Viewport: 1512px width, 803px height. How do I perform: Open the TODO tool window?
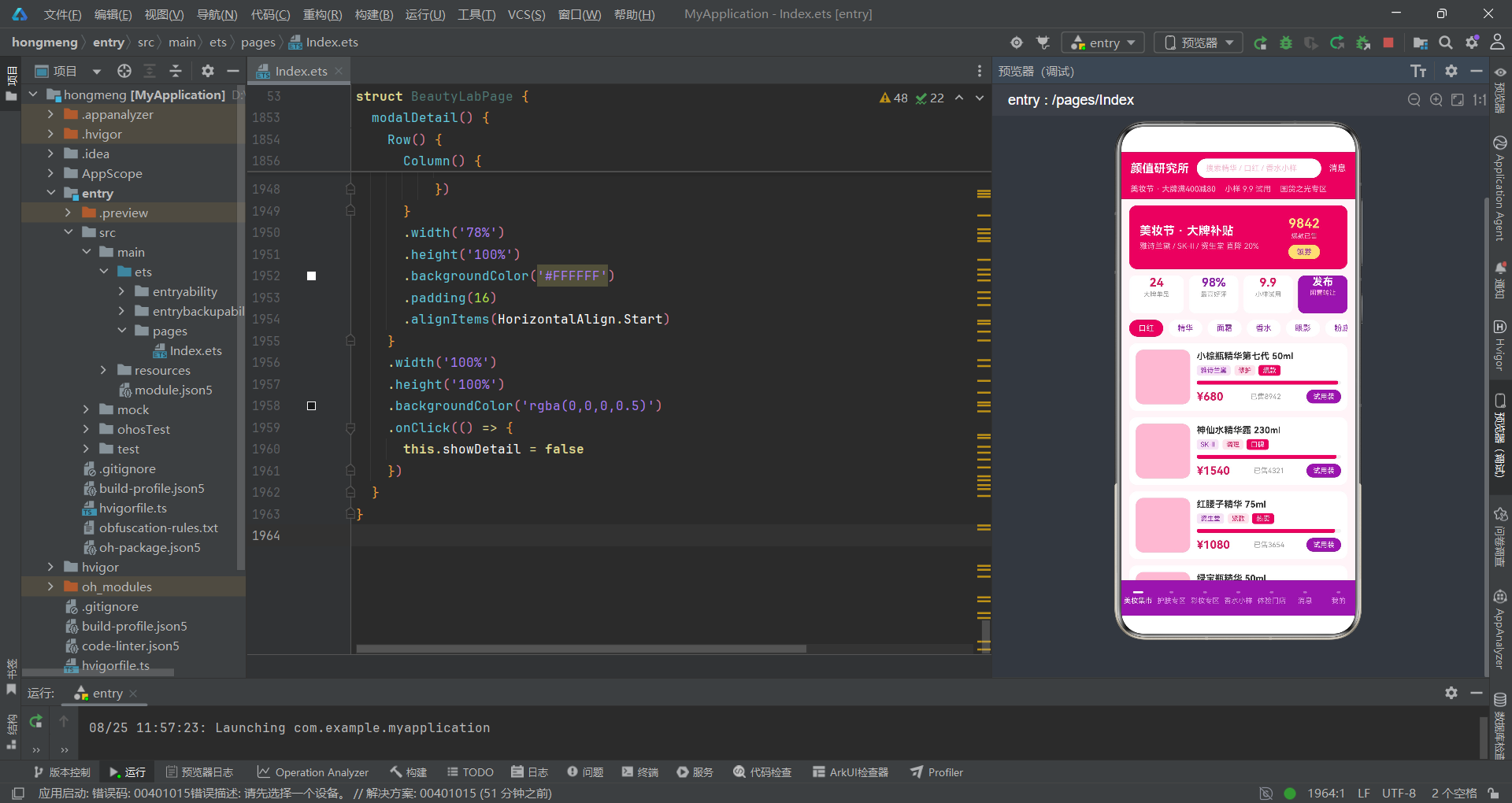click(470, 772)
